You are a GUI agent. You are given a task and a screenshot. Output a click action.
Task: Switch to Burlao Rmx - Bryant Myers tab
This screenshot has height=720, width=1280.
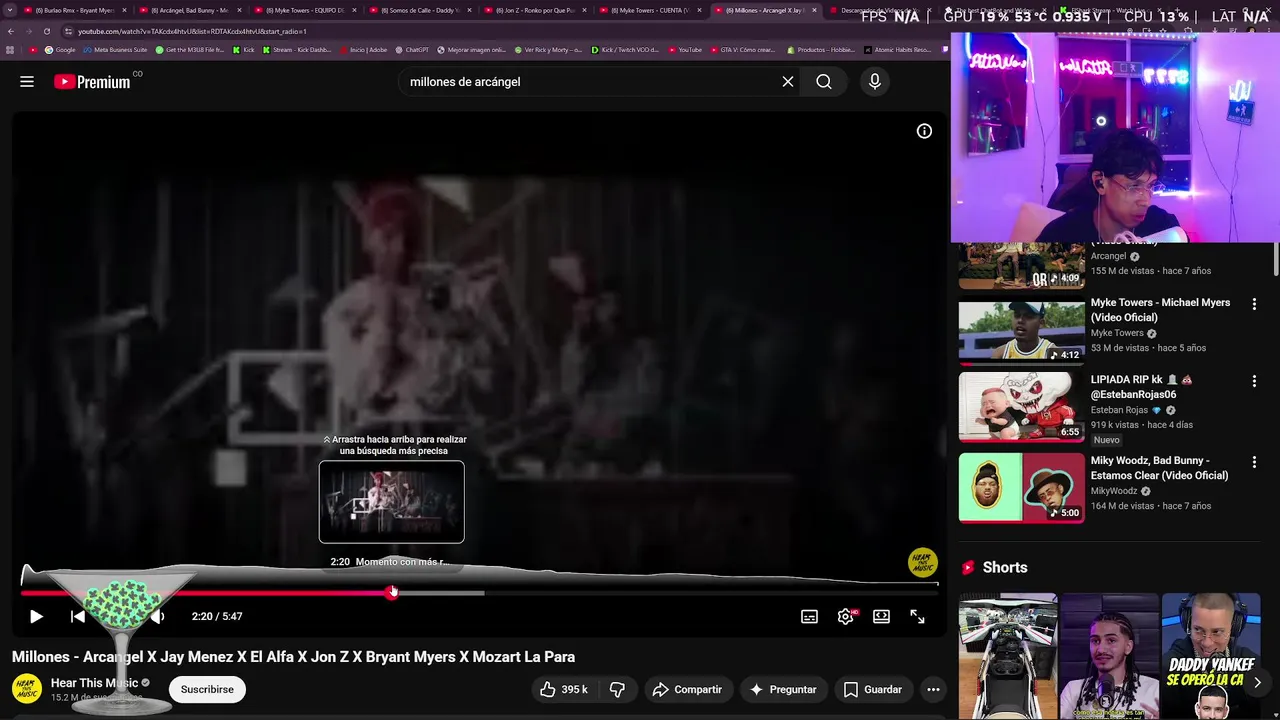point(74,10)
